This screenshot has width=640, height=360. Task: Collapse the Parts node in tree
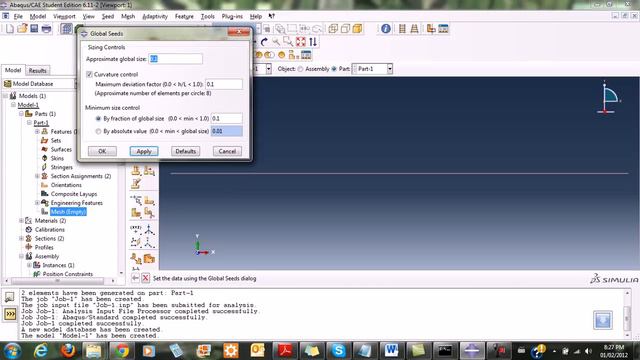tap(21, 113)
